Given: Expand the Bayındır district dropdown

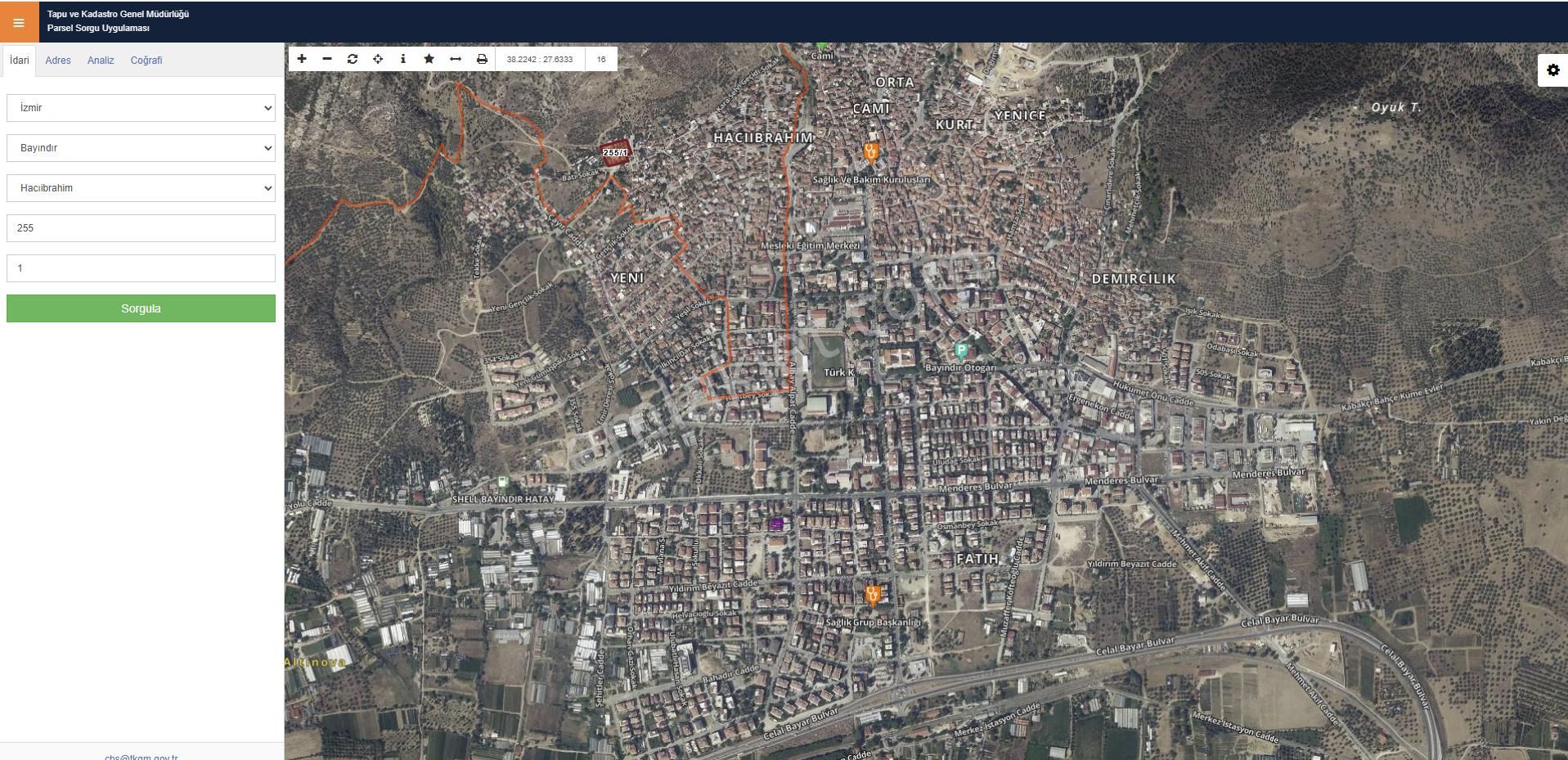Looking at the screenshot, I should 141,148.
